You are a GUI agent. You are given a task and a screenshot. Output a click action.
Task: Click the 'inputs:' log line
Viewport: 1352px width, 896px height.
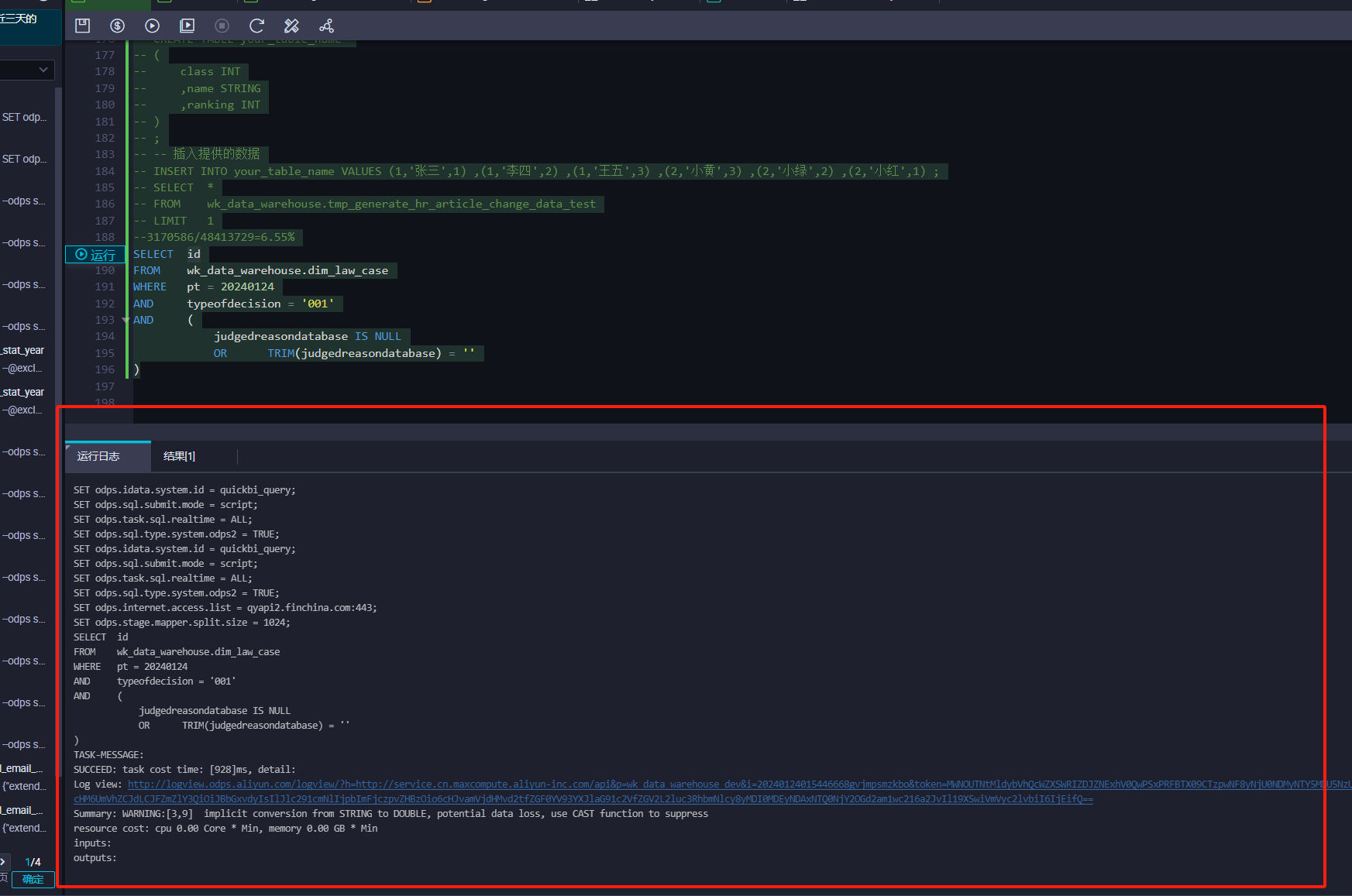coord(92,843)
